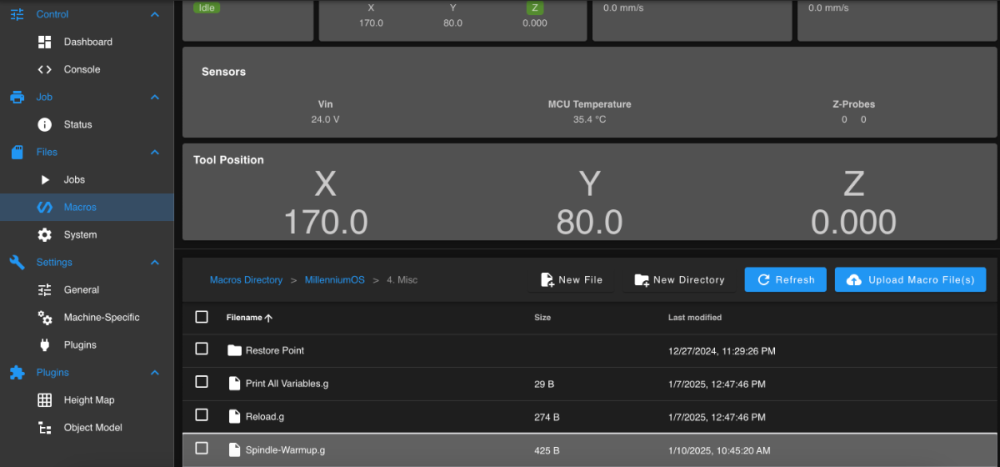This screenshot has width=1000, height=467.
Task: Open the General settings menu item
Action: [x=87, y=290]
